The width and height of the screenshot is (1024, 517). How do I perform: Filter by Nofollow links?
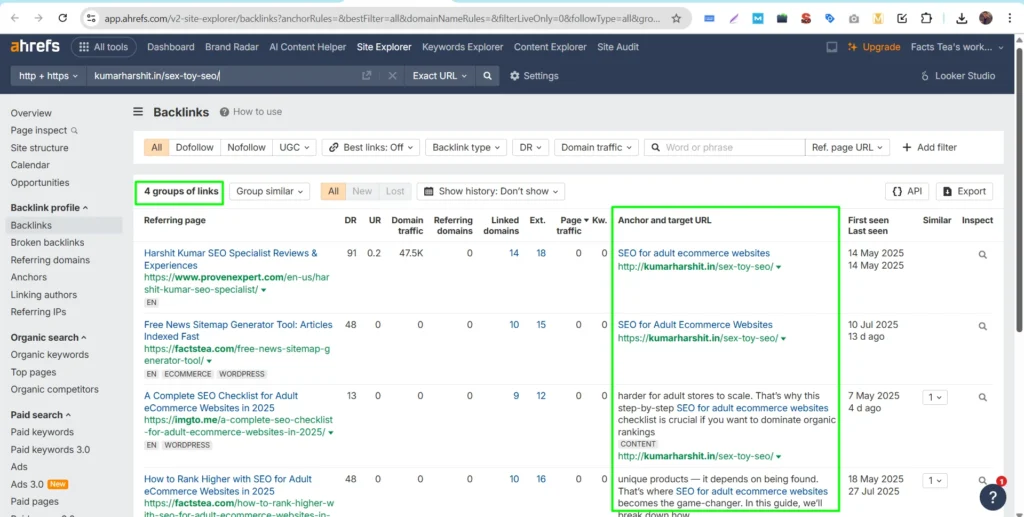246,148
